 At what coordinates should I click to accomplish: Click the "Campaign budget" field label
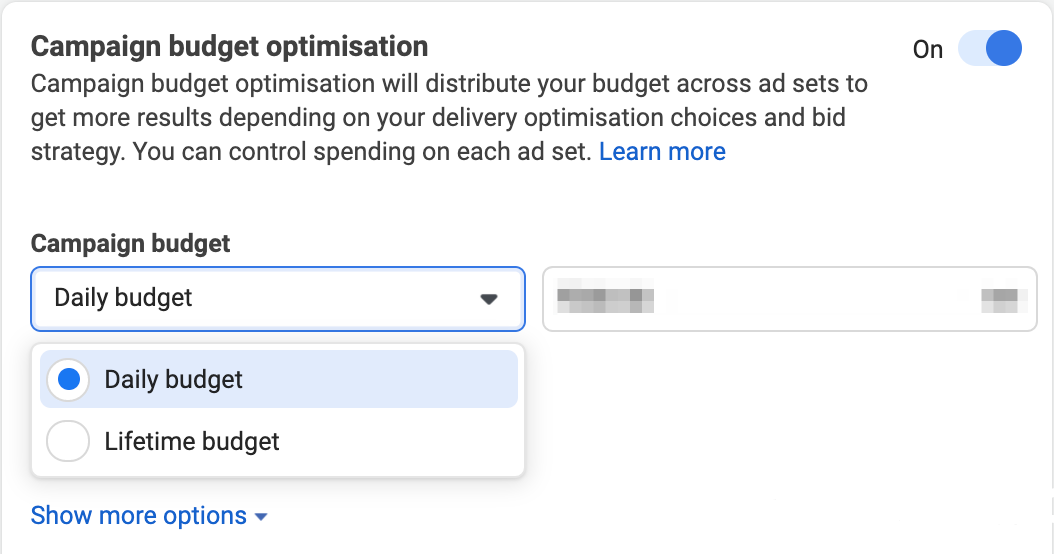click(x=131, y=243)
